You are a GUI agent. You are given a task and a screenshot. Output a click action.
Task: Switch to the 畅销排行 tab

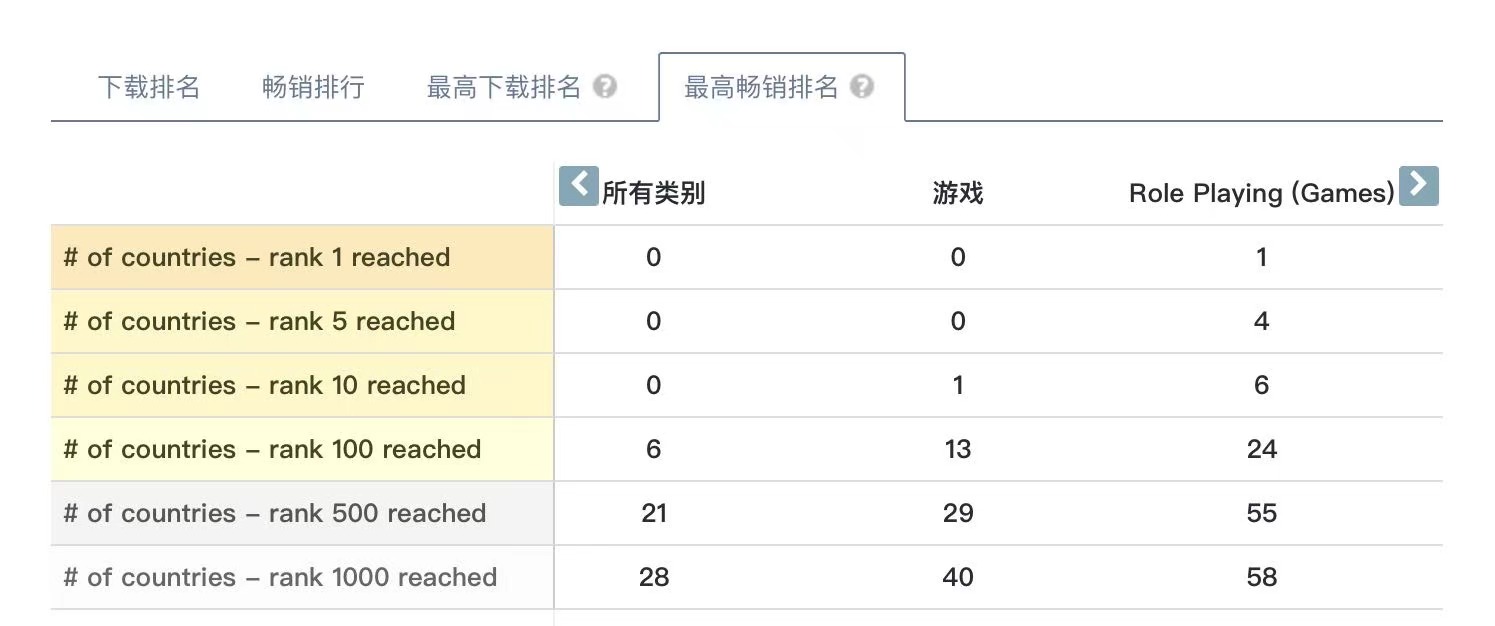[x=313, y=87]
